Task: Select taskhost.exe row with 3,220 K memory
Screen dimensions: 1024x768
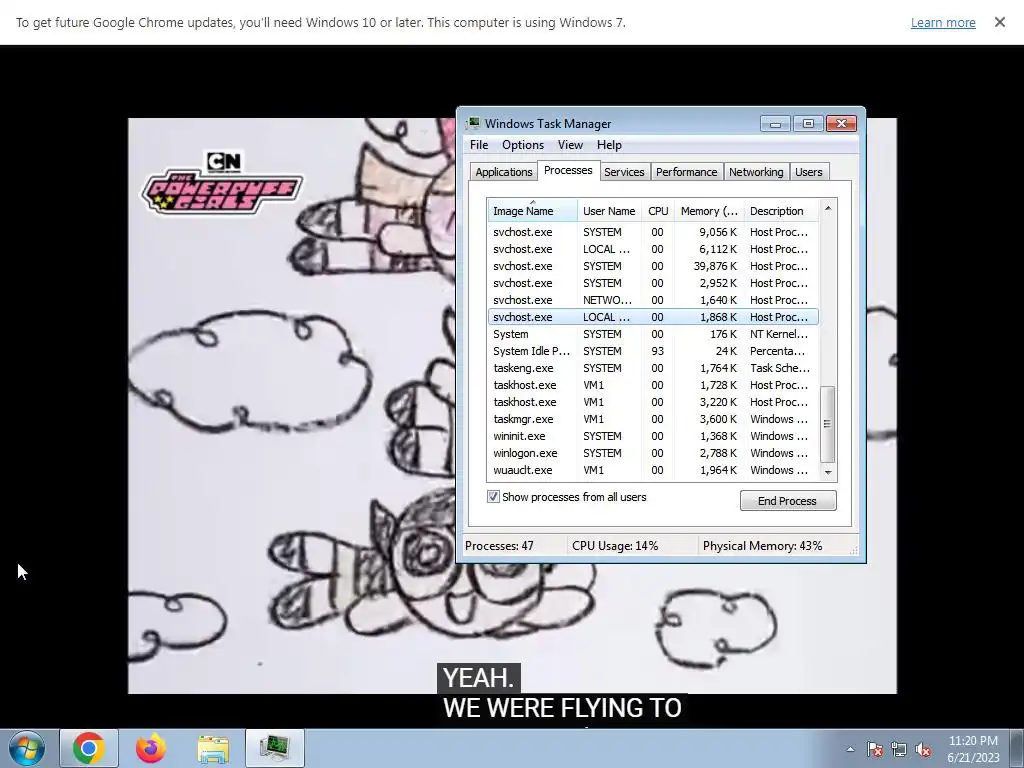Action: click(653, 402)
